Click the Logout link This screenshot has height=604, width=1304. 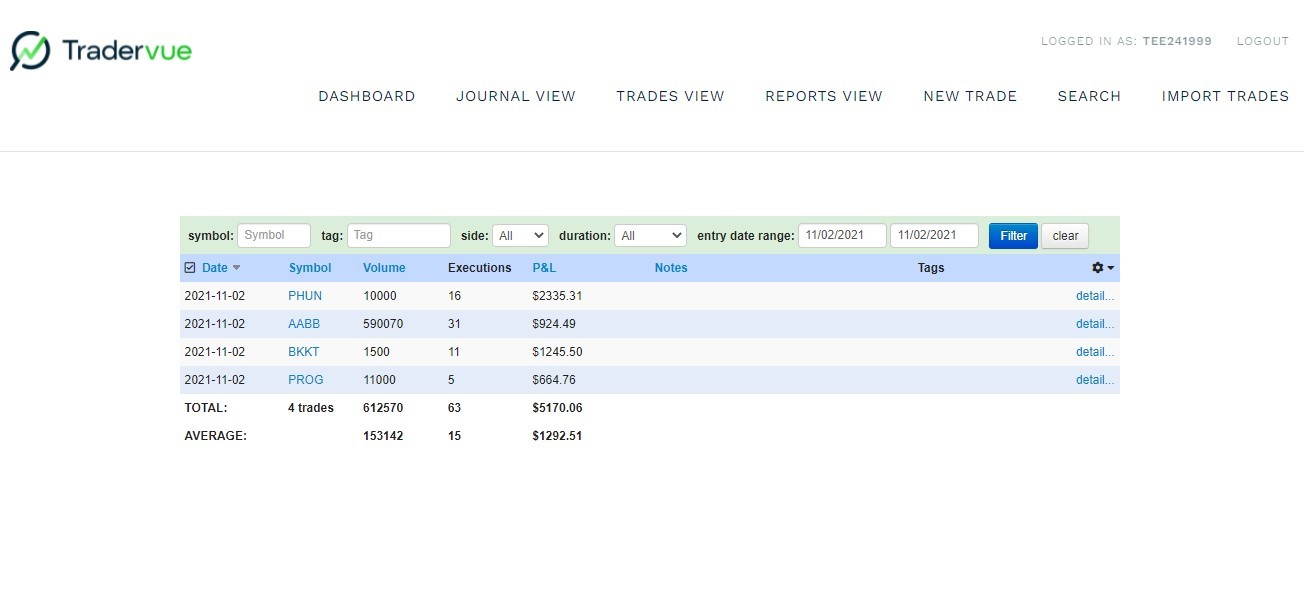tap(1262, 41)
